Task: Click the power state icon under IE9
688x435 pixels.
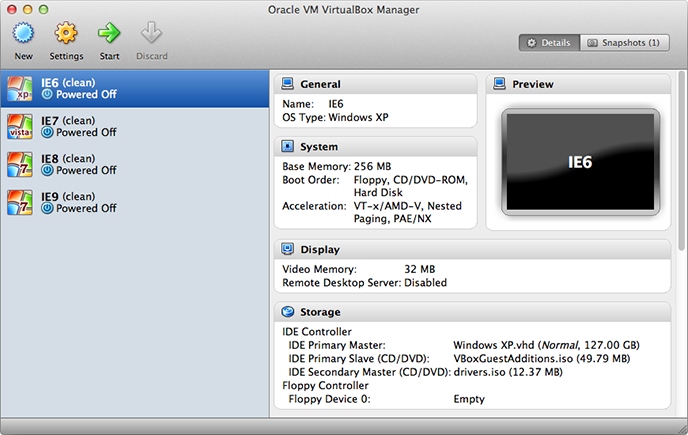Action: point(47,208)
